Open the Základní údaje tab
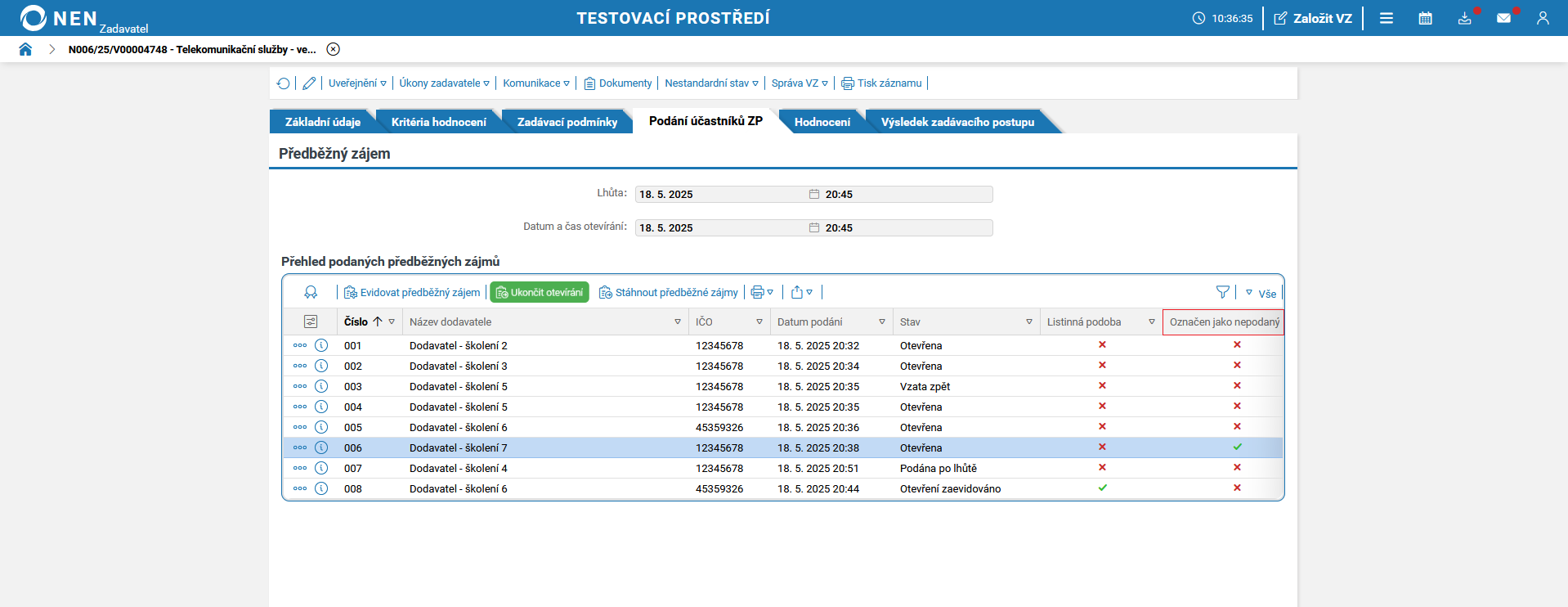Screen dimensions: 1568x607 point(322,122)
